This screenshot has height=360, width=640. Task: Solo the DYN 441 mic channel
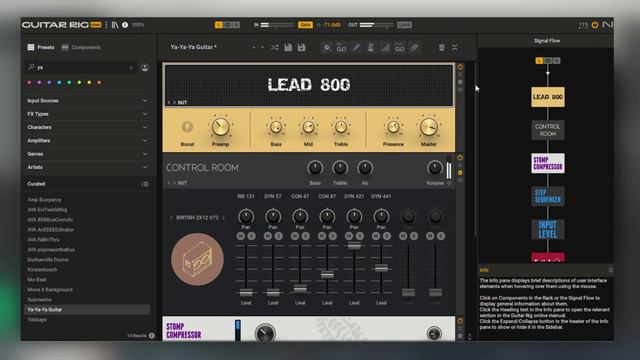point(387,236)
